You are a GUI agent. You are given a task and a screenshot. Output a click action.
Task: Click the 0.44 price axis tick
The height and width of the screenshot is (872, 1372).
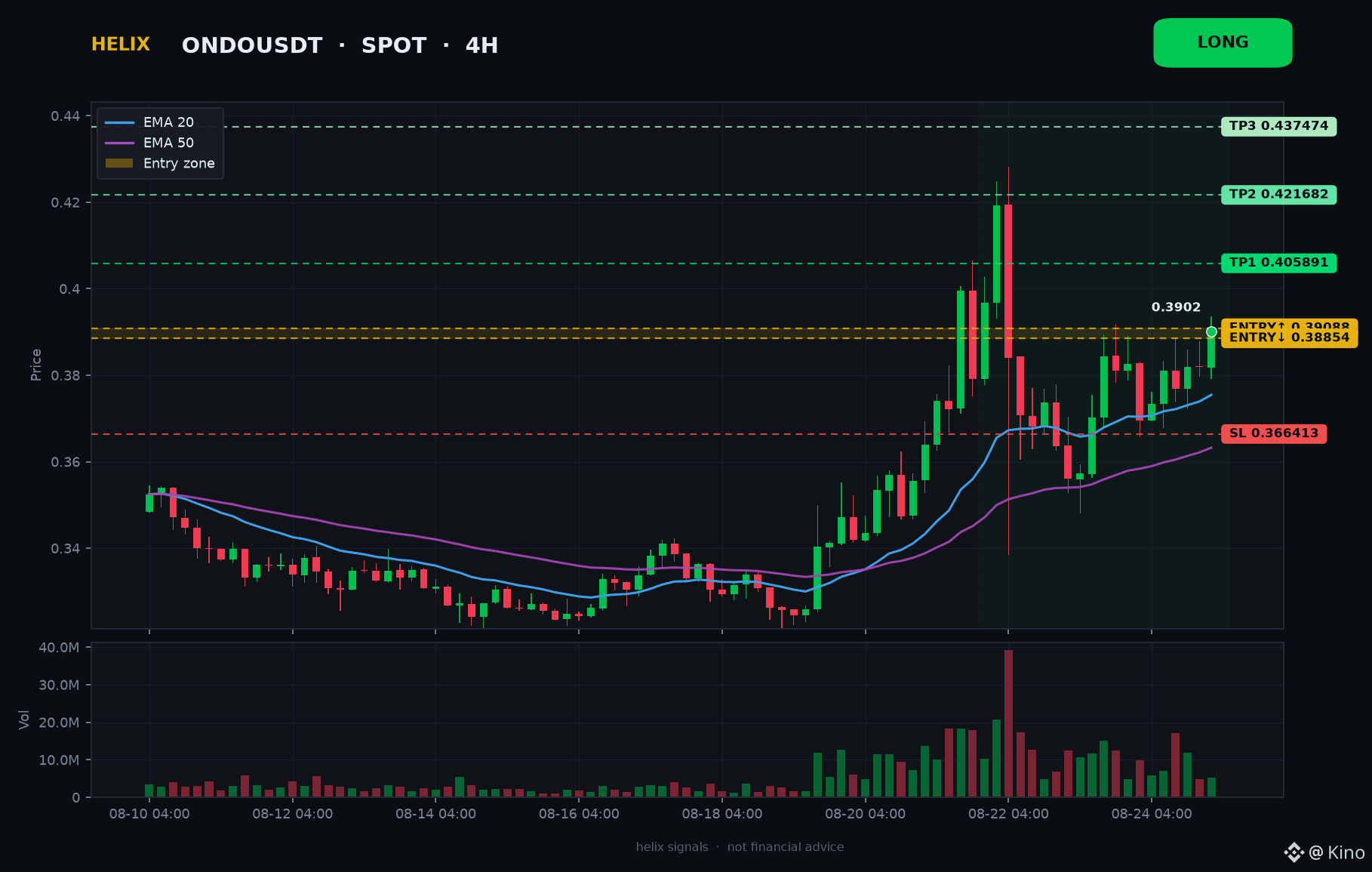[x=66, y=116]
